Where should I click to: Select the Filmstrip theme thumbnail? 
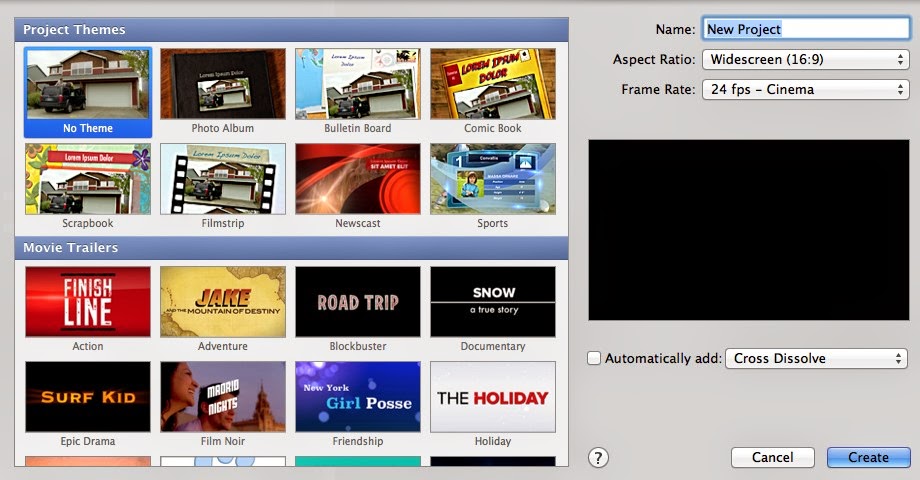pyautogui.click(x=223, y=179)
